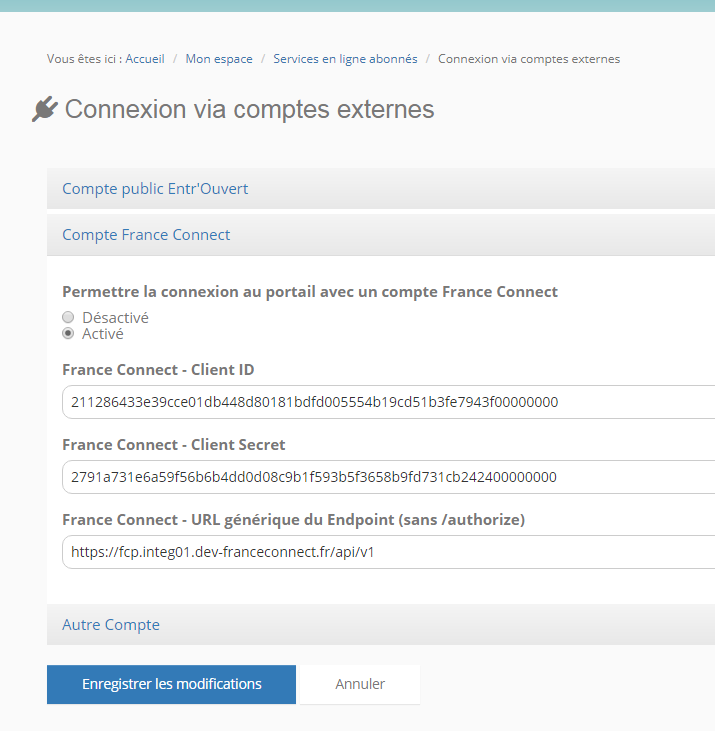Click the 'Connexion via comptes externes' page heading
Image resolution: width=715 pixels, height=731 pixels.
click(249, 109)
